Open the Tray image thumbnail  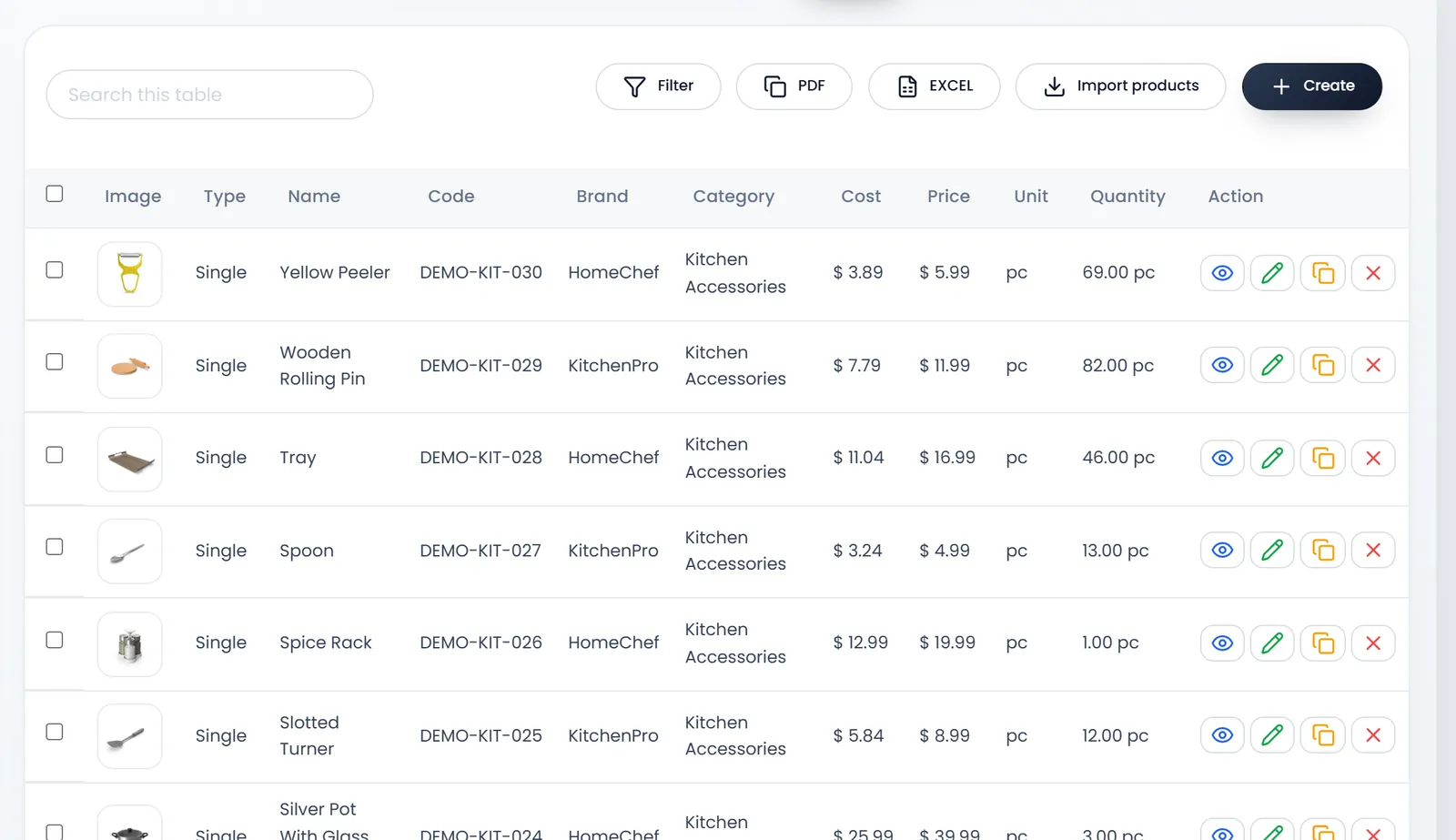coord(130,460)
